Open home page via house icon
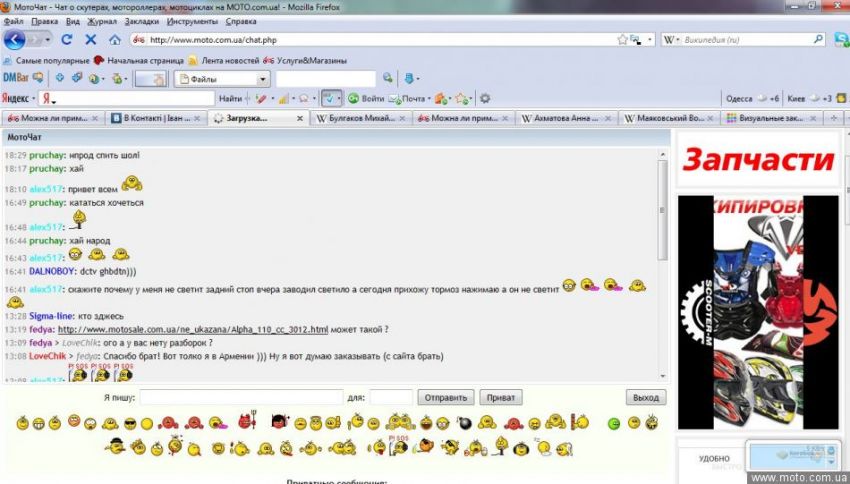This screenshot has height=484, width=850. point(114,40)
